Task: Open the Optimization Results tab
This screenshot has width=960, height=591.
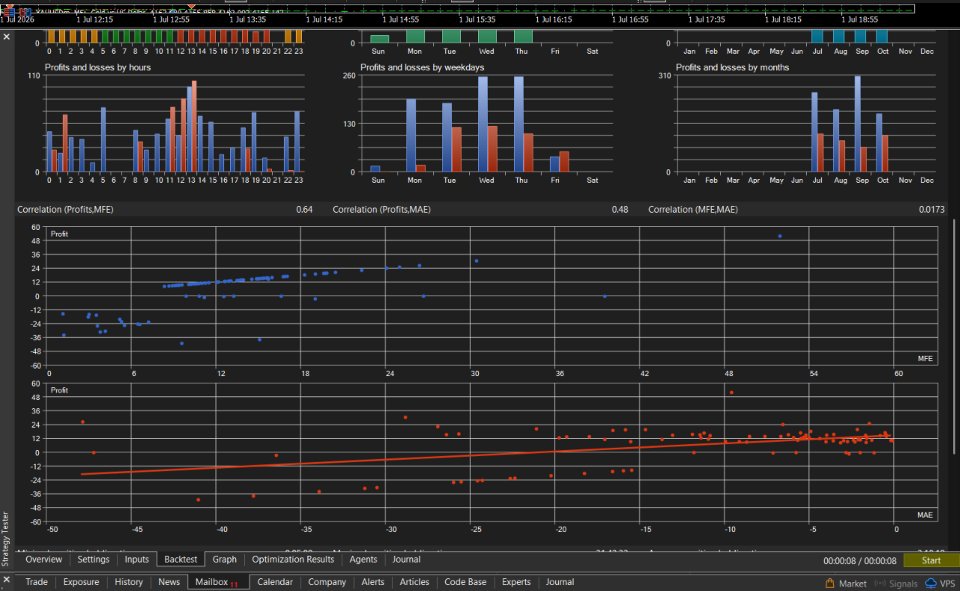Action: coord(293,559)
